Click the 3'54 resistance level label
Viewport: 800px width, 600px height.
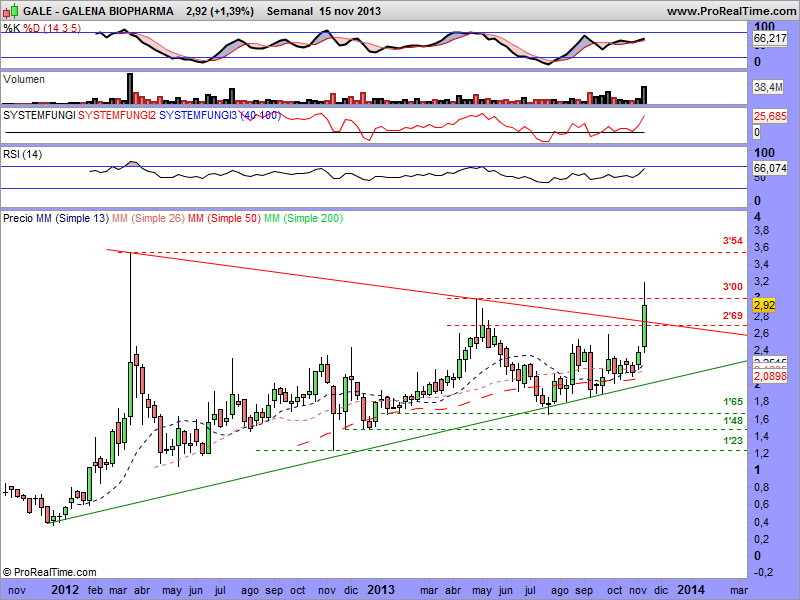(x=733, y=241)
